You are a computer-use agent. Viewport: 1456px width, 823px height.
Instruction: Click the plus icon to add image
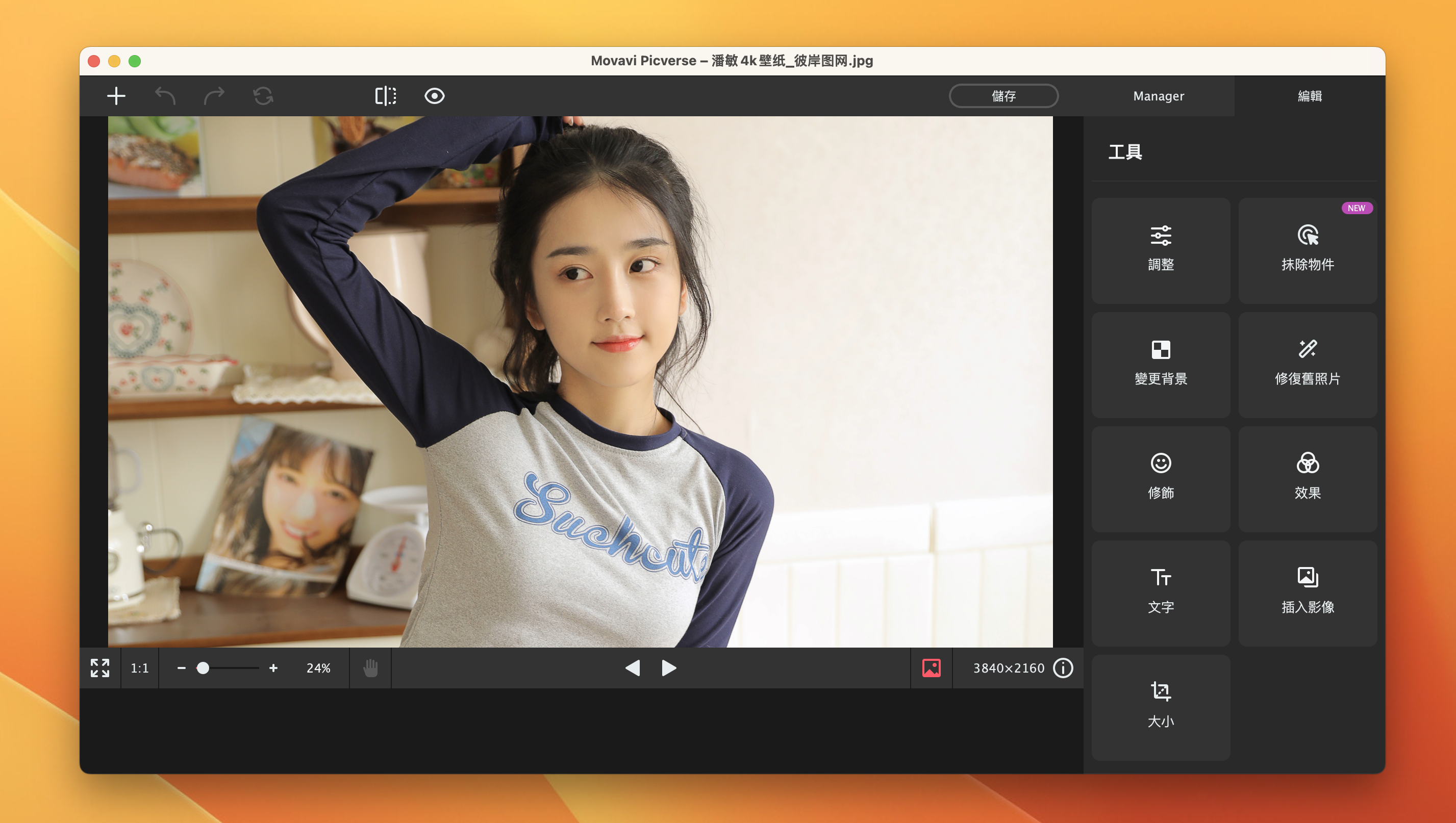tap(116, 96)
